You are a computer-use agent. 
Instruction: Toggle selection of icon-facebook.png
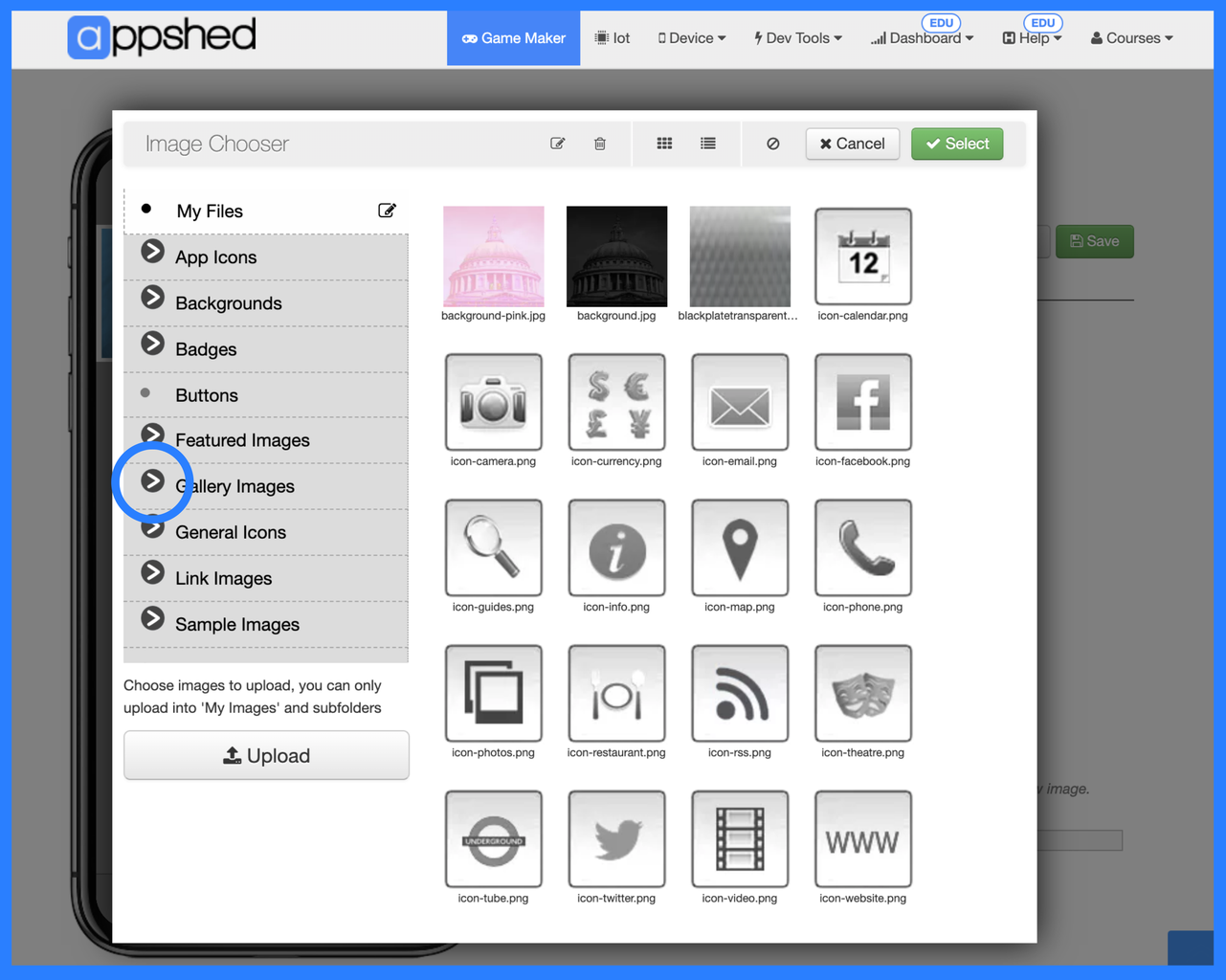point(862,402)
